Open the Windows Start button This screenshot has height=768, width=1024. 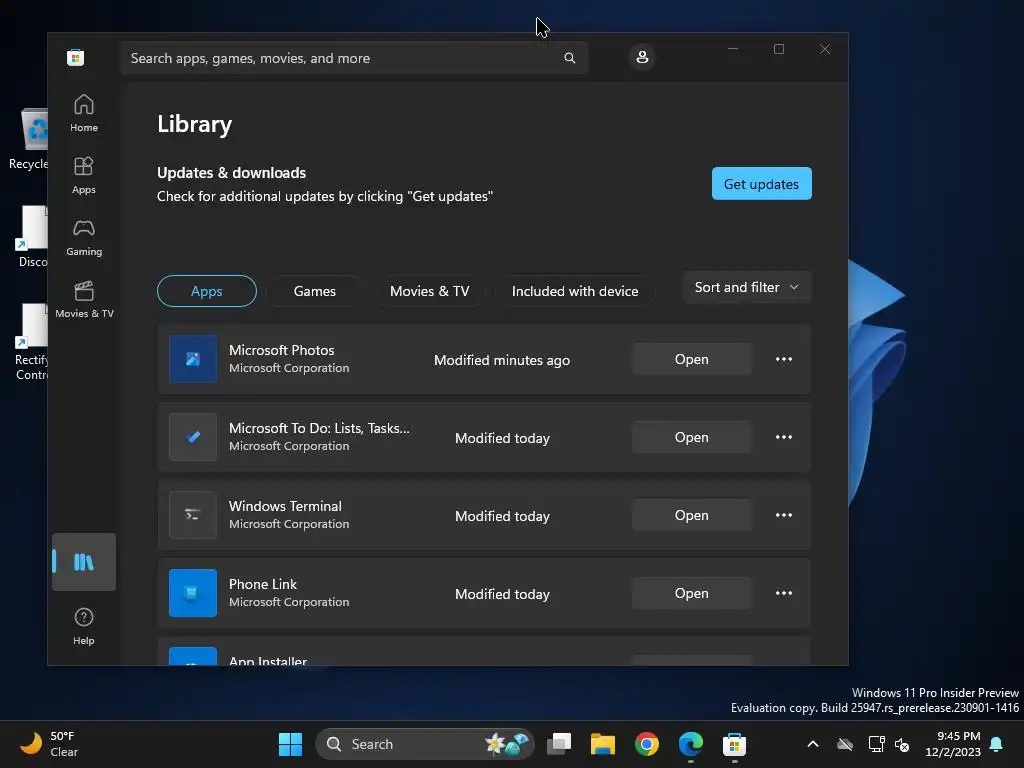pos(290,744)
